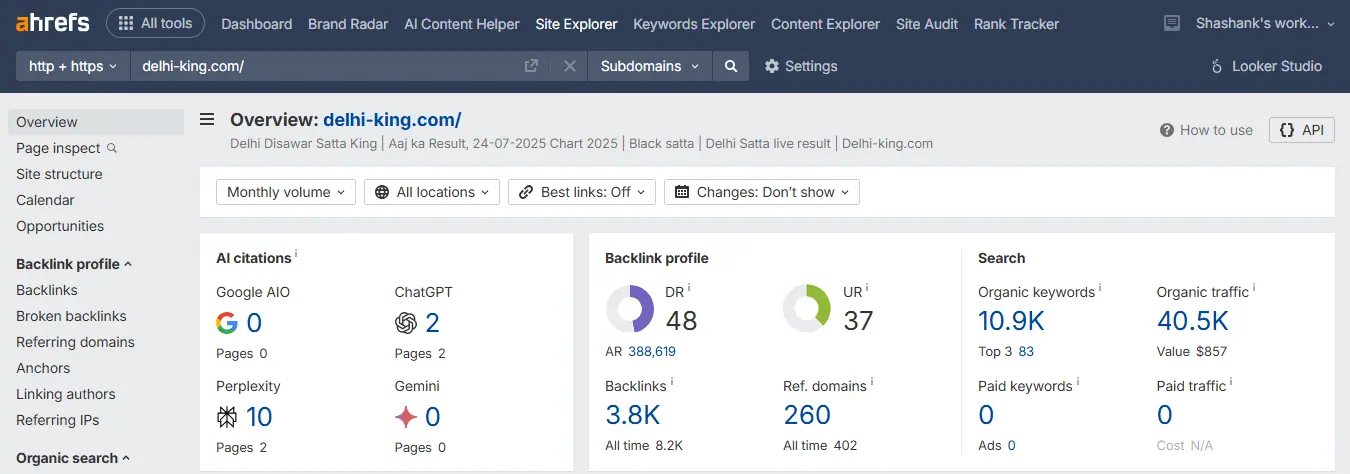Click the UR donut chart
Image resolution: width=1350 pixels, height=474 pixels.
807,308
